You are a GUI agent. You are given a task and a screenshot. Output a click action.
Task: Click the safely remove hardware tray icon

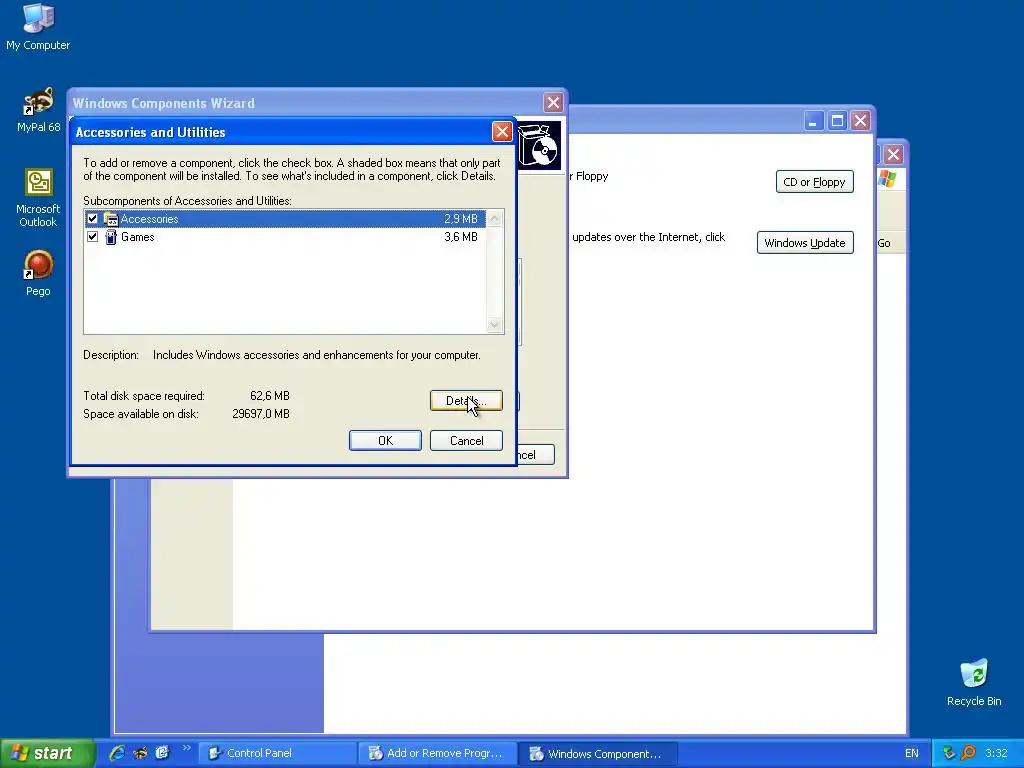(x=949, y=753)
